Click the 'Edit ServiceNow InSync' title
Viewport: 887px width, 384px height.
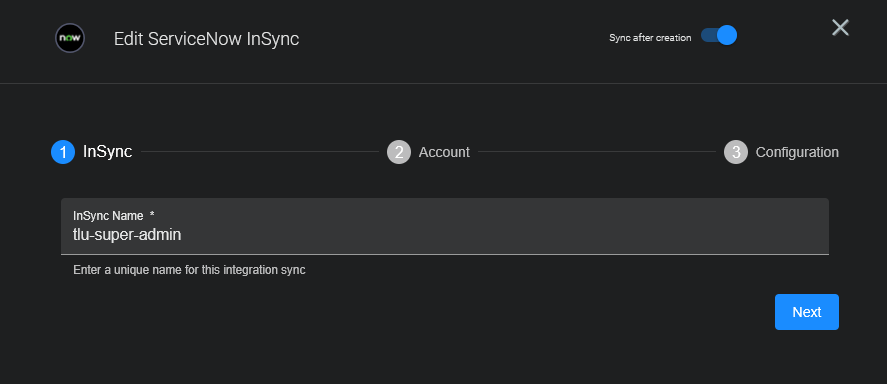point(206,39)
